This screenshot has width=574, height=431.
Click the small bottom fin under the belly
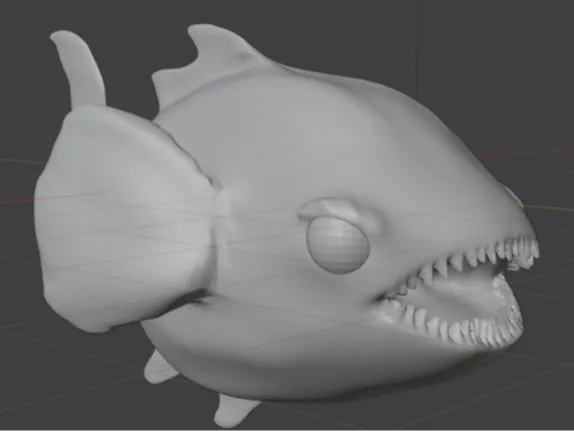click(234, 409)
